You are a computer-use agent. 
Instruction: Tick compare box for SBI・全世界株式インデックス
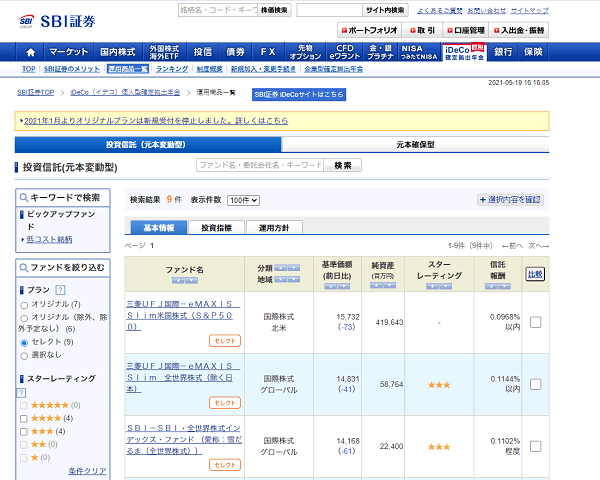[536, 446]
